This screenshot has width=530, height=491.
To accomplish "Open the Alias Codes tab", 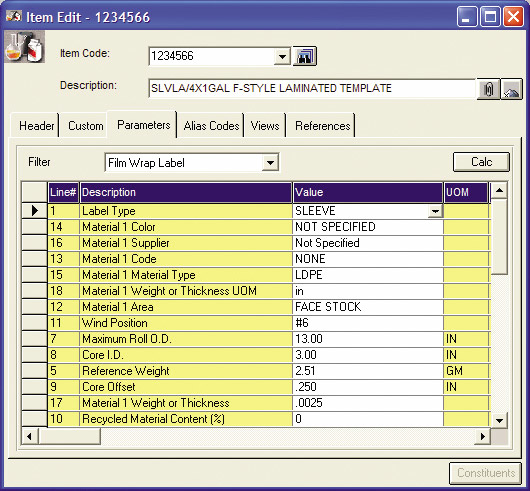I will click(211, 126).
